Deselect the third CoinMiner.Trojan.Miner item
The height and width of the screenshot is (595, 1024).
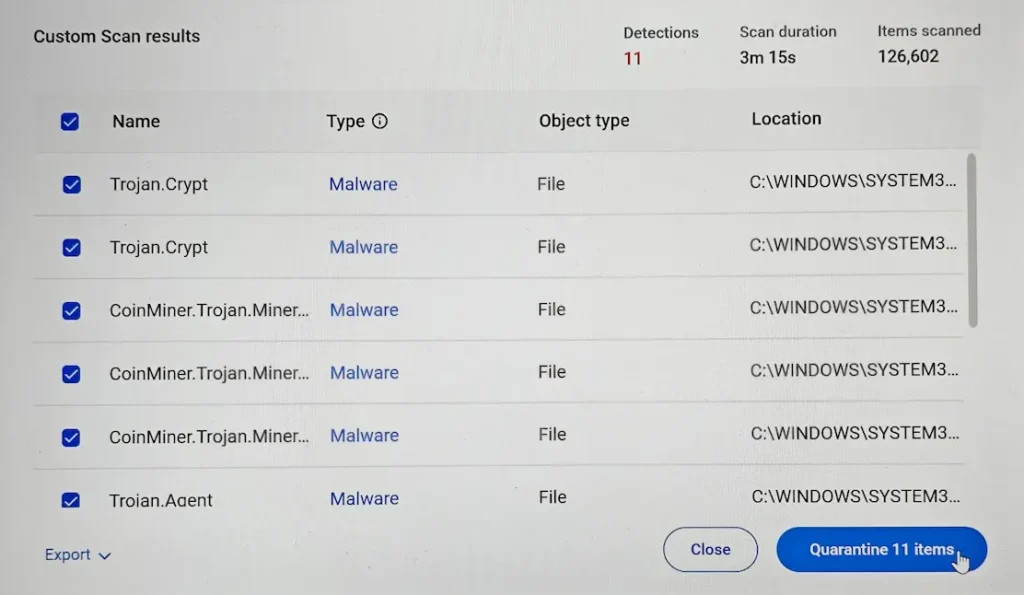click(70, 435)
